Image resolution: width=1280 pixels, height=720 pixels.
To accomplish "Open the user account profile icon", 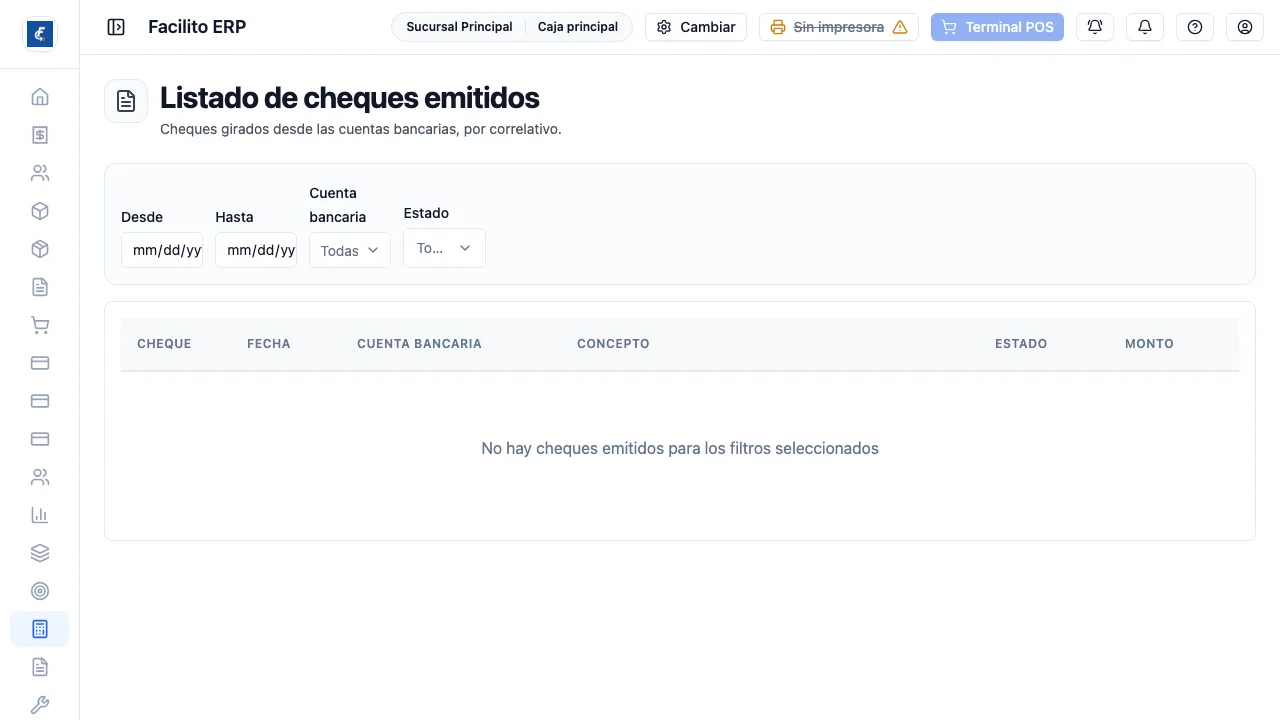I will [x=1245, y=27].
